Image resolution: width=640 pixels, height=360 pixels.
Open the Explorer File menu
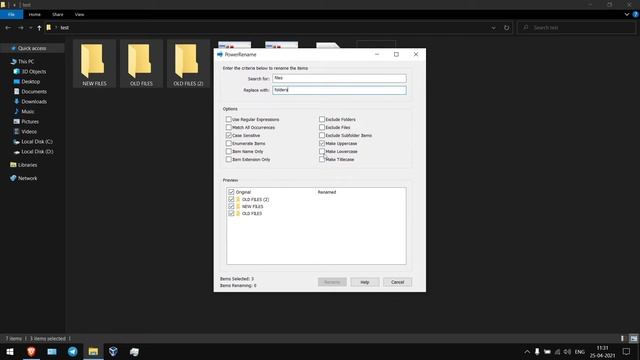click(11, 14)
